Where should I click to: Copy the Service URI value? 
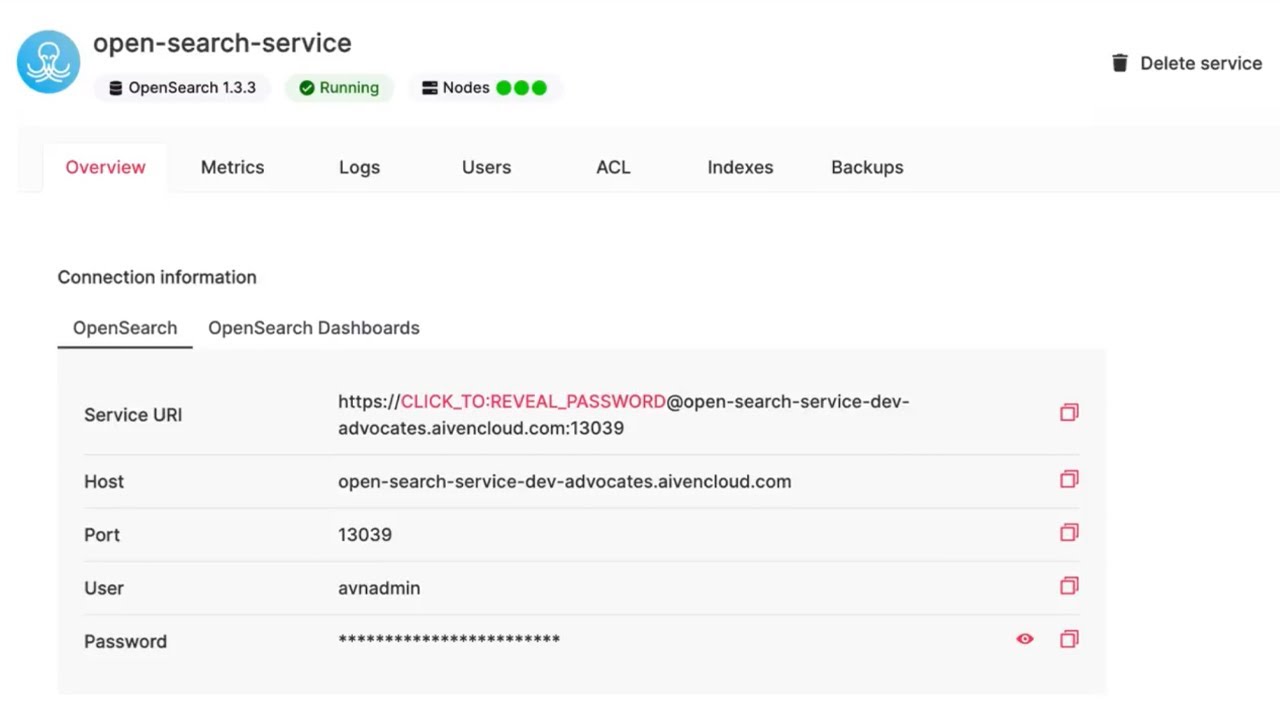(x=1069, y=412)
